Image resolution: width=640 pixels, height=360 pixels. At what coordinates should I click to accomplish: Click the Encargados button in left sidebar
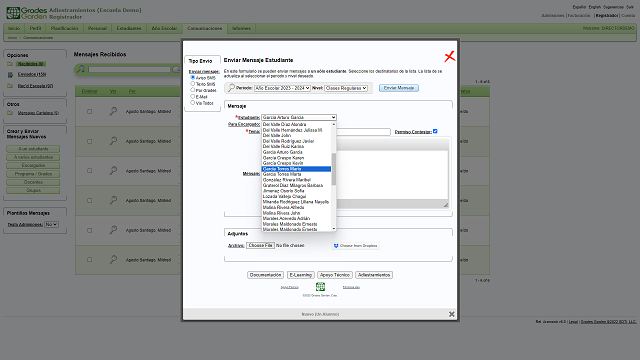[33, 166]
